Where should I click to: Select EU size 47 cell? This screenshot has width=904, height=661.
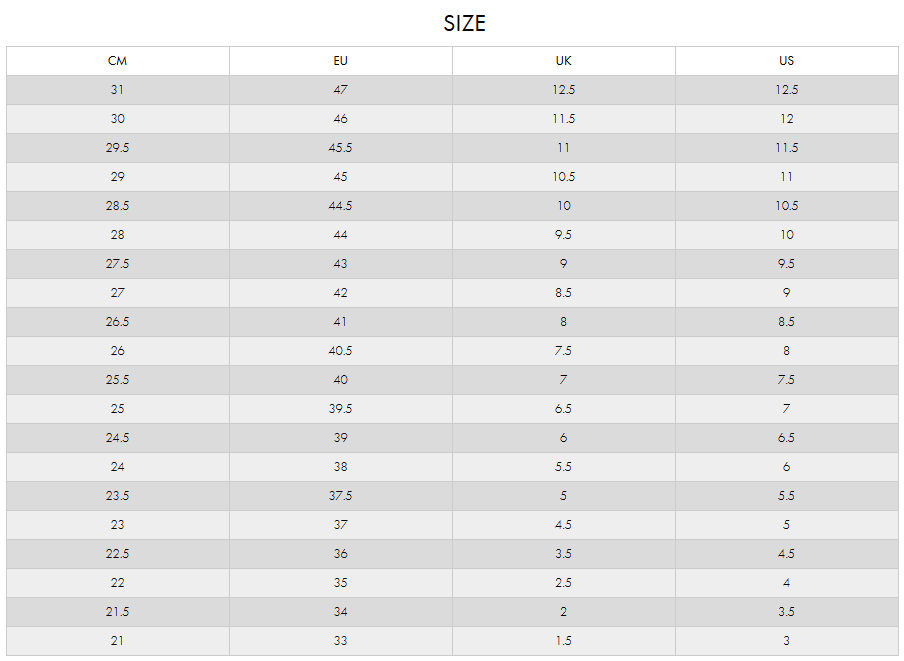(x=341, y=90)
